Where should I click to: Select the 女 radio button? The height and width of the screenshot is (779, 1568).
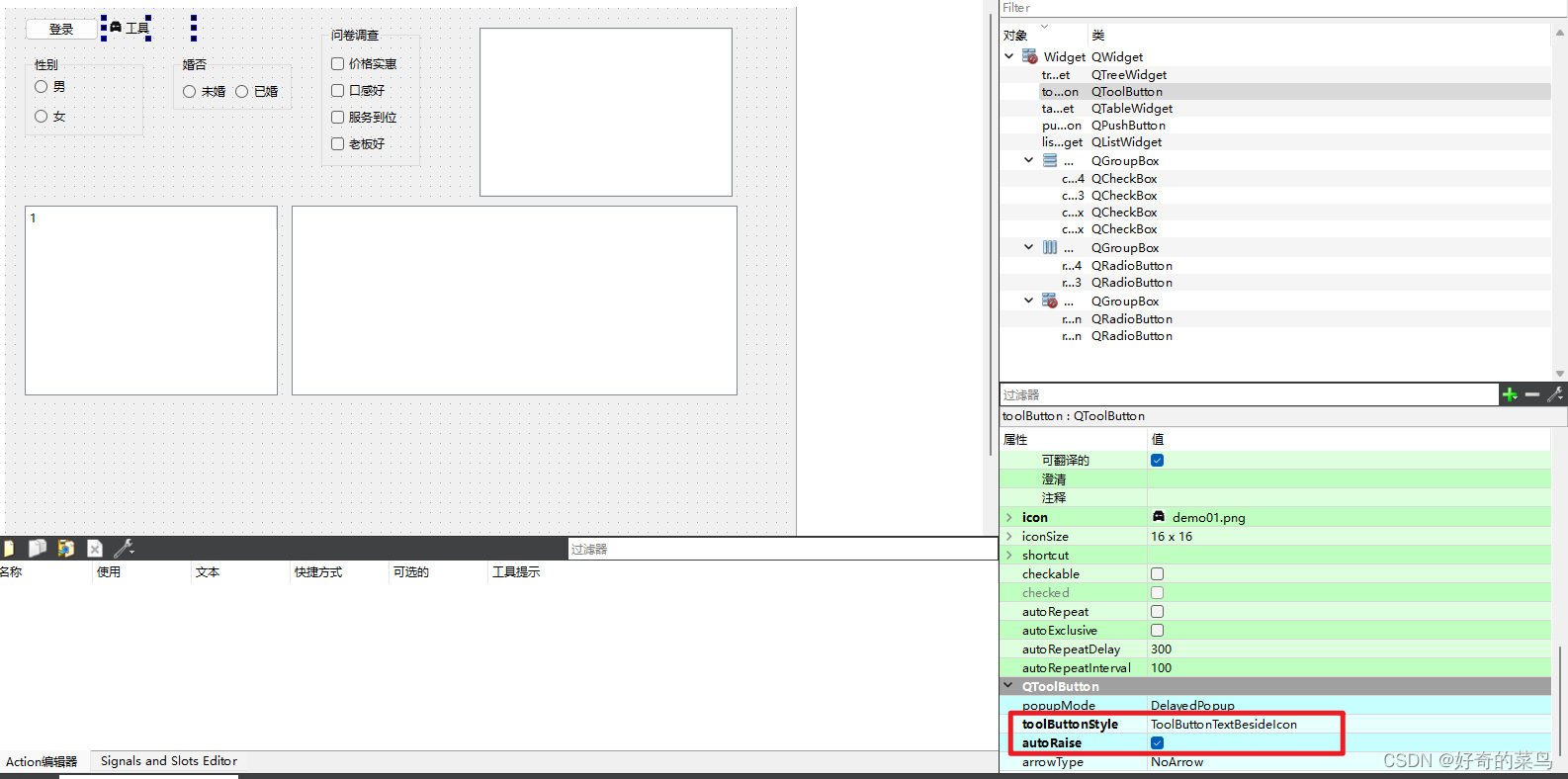42,116
